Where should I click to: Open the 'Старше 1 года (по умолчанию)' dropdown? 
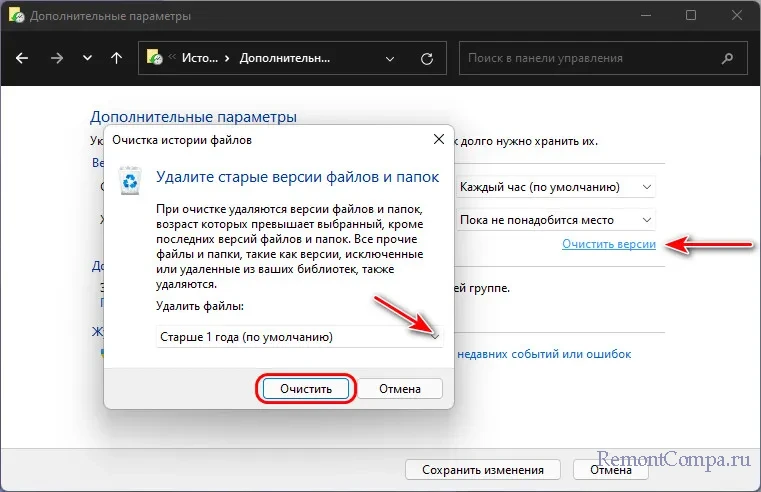[299, 337]
